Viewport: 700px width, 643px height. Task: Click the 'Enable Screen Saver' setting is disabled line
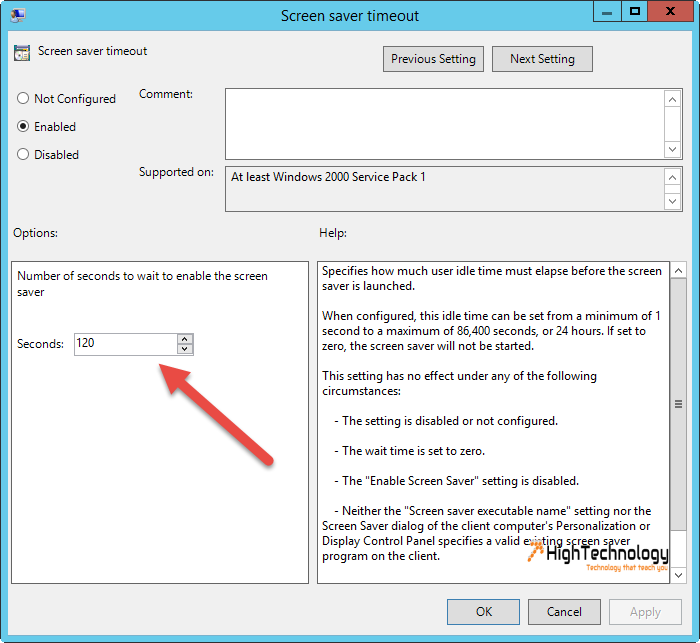coord(457,481)
